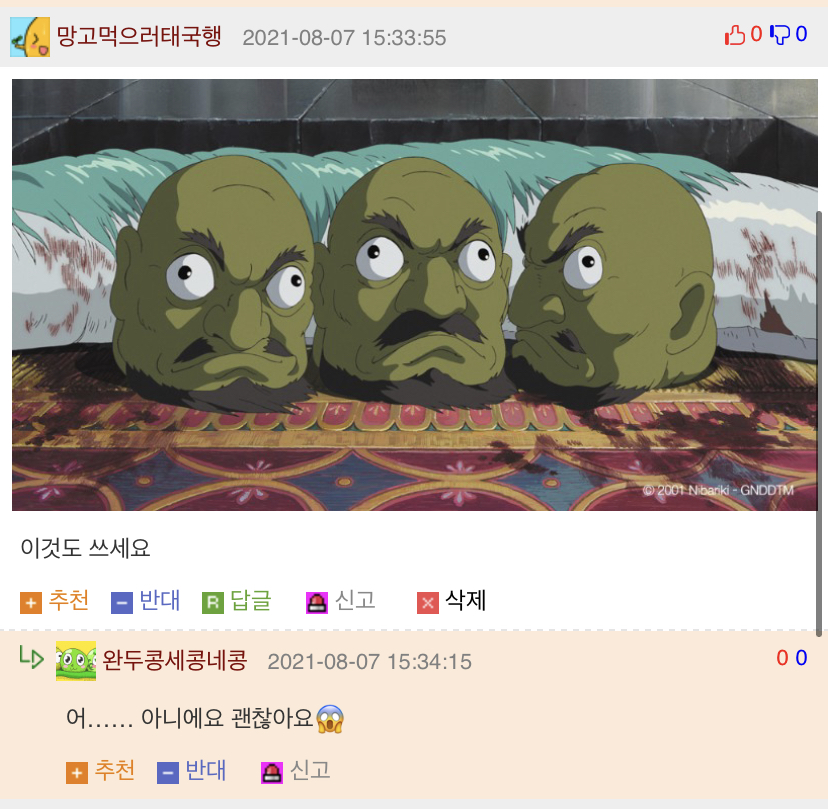Click the vertical scrollbar thumb
Viewport: 828px width, 809px height.
click(x=819, y=422)
